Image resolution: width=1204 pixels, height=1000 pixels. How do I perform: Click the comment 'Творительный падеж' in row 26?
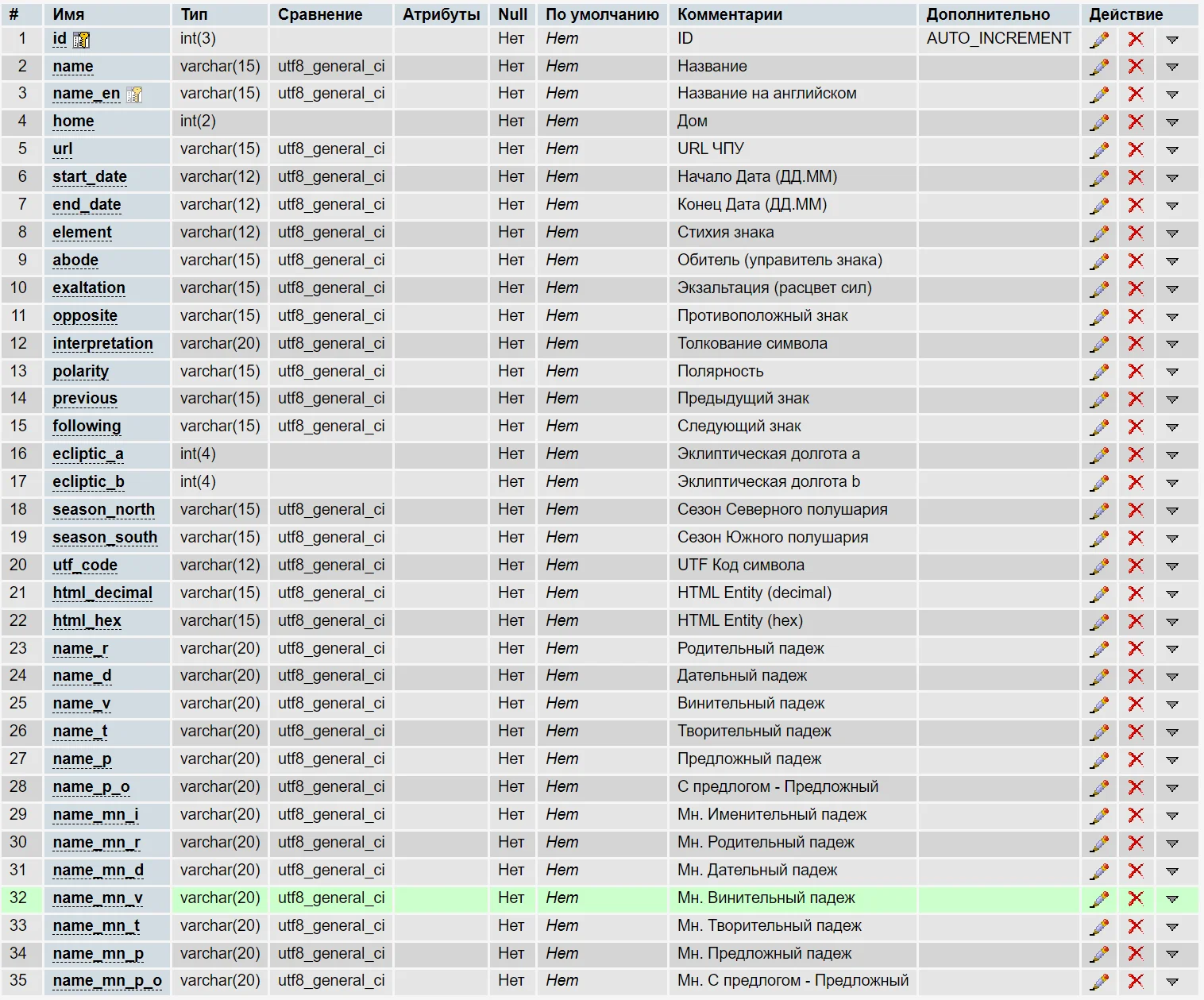pyautogui.click(x=754, y=731)
